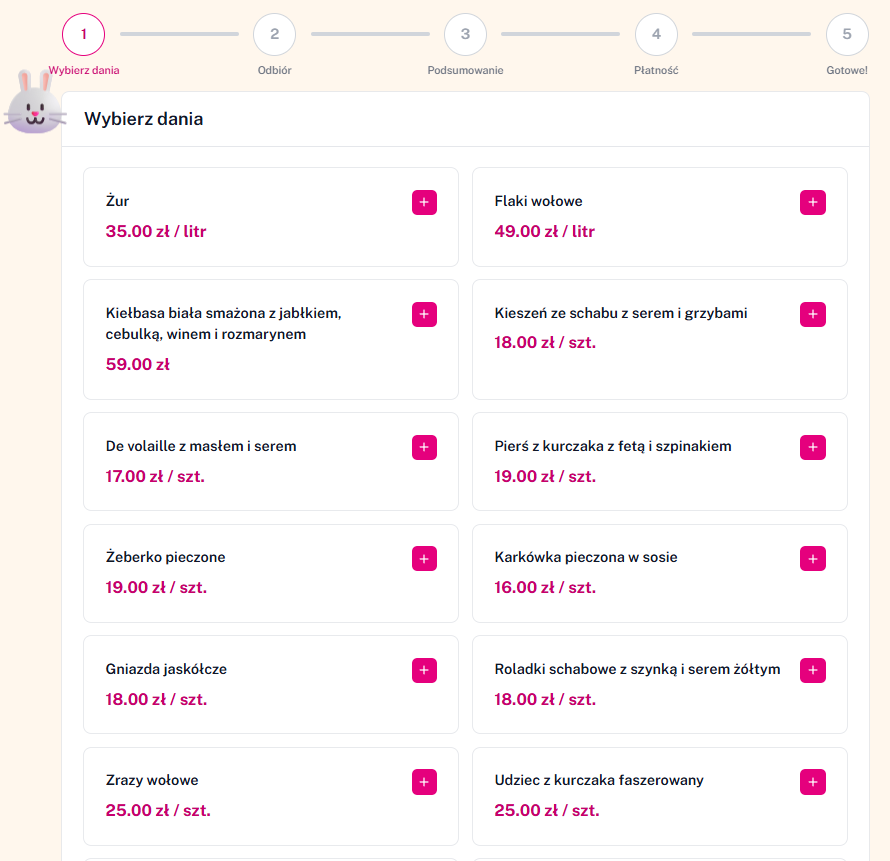Viewport: 890px width, 861px height.
Task: Add Zrazy wołowe with plus button
Action: pos(424,782)
